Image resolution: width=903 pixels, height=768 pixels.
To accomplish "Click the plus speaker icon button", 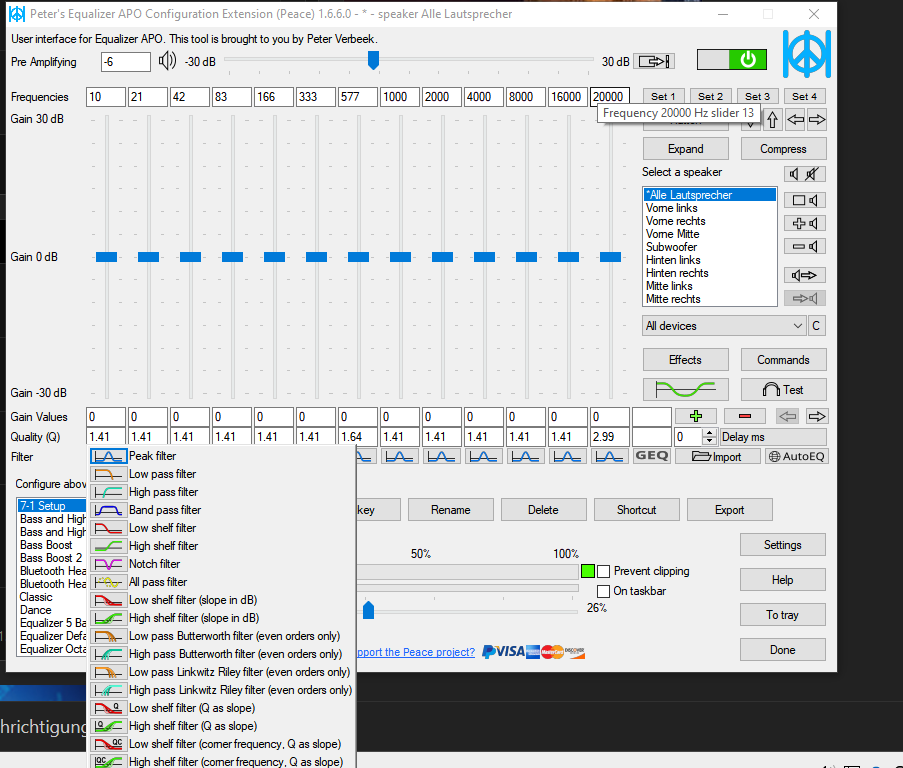I will point(805,223).
